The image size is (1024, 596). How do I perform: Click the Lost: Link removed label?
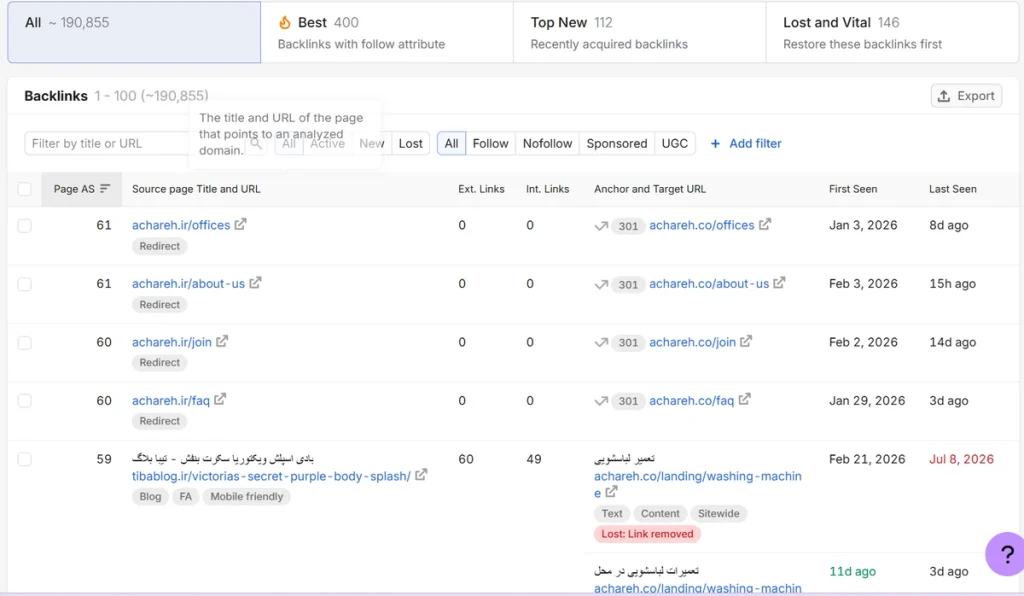(x=647, y=533)
